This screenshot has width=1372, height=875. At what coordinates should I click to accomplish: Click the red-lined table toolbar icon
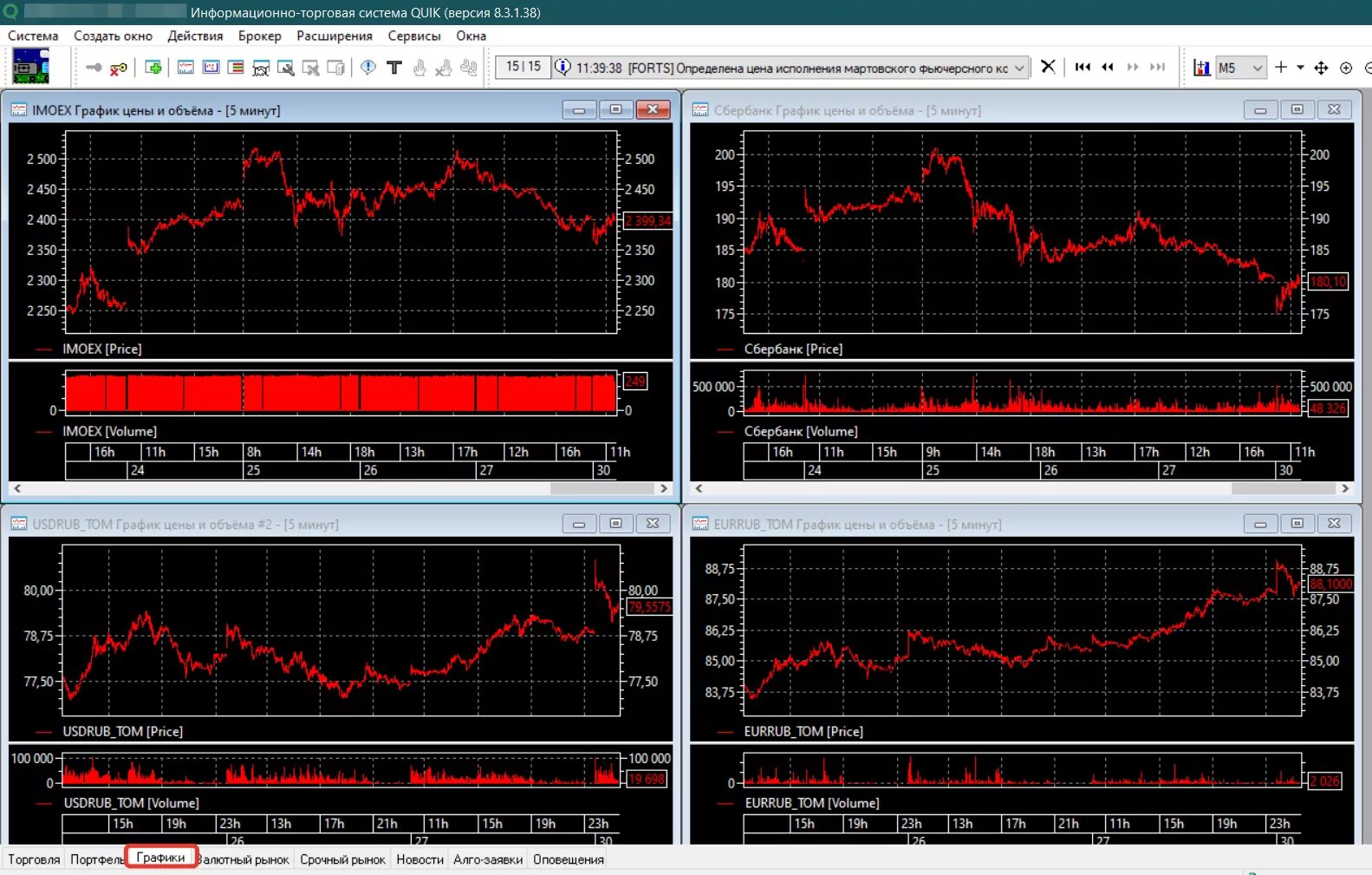point(236,68)
